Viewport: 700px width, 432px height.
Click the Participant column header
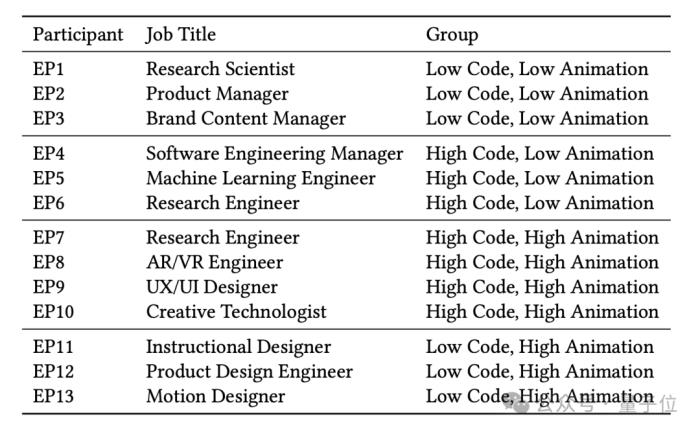pyautogui.click(x=78, y=35)
